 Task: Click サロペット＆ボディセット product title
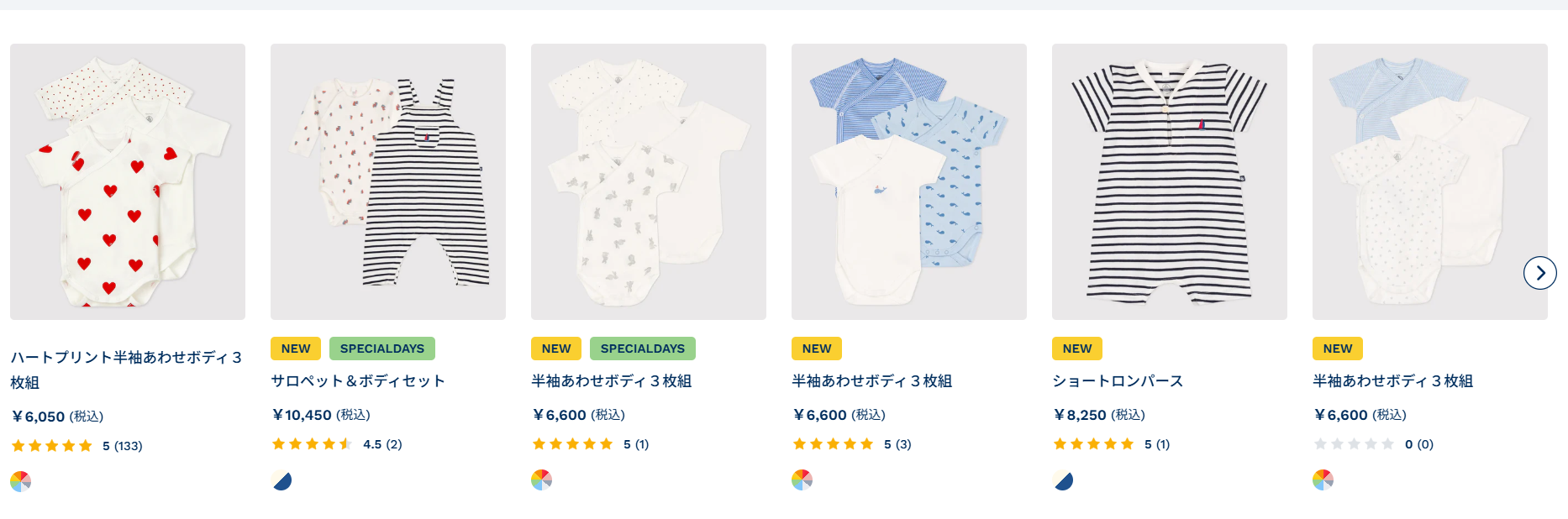358,381
